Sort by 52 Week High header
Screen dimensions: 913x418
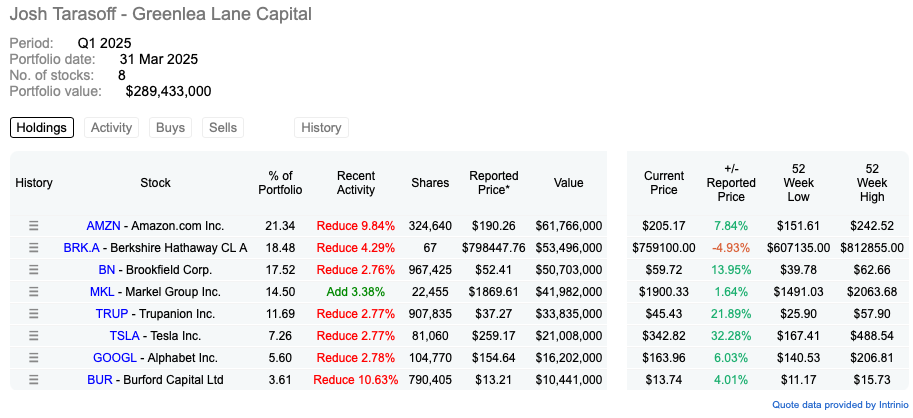pos(872,183)
